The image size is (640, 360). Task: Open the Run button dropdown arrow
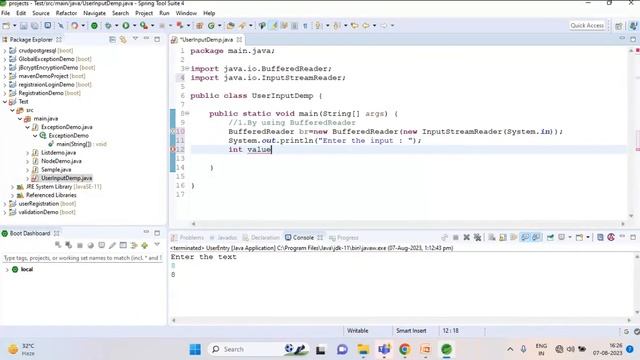pos(134,26)
